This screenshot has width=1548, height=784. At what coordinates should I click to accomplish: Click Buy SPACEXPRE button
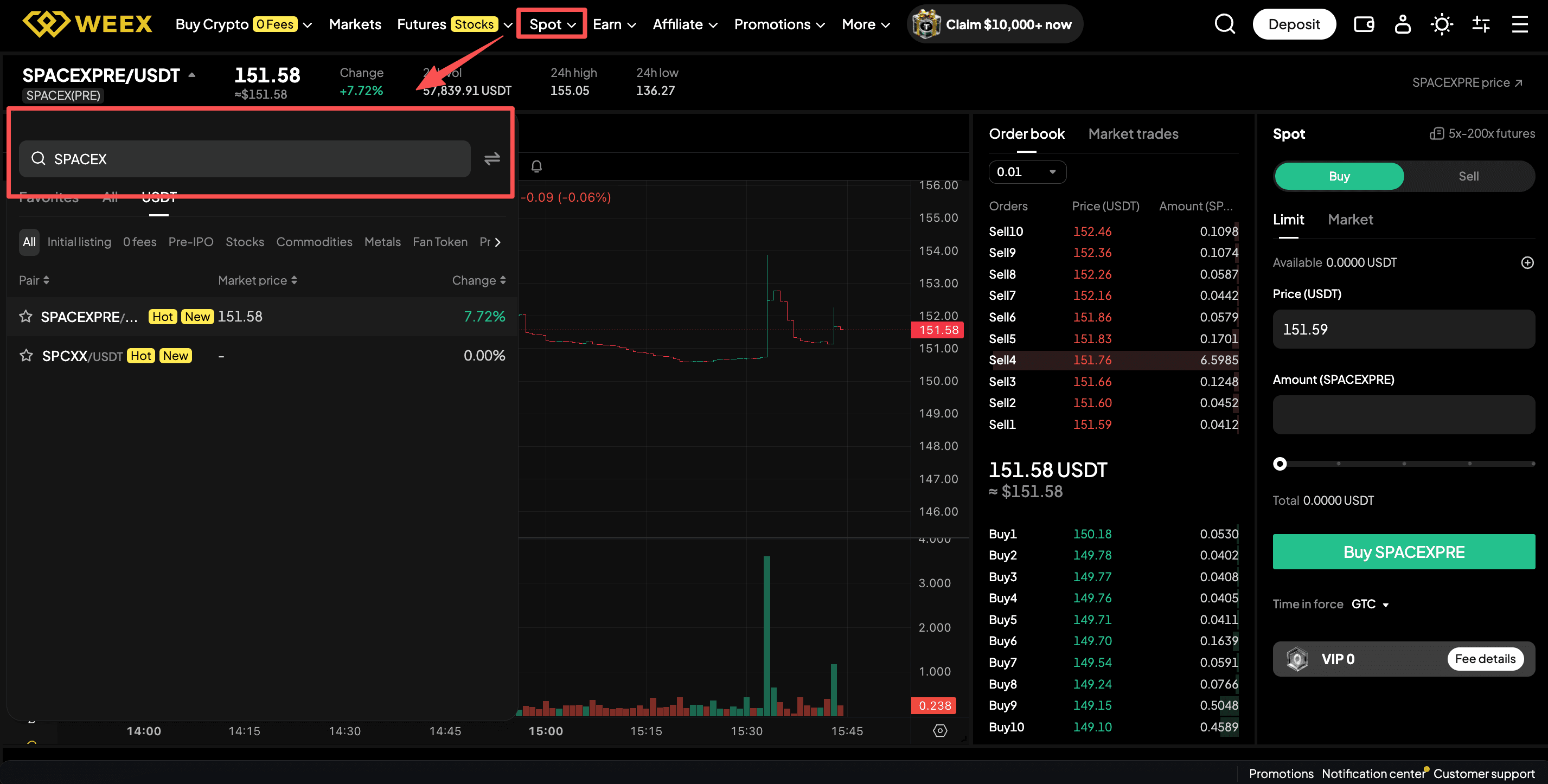click(1403, 551)
